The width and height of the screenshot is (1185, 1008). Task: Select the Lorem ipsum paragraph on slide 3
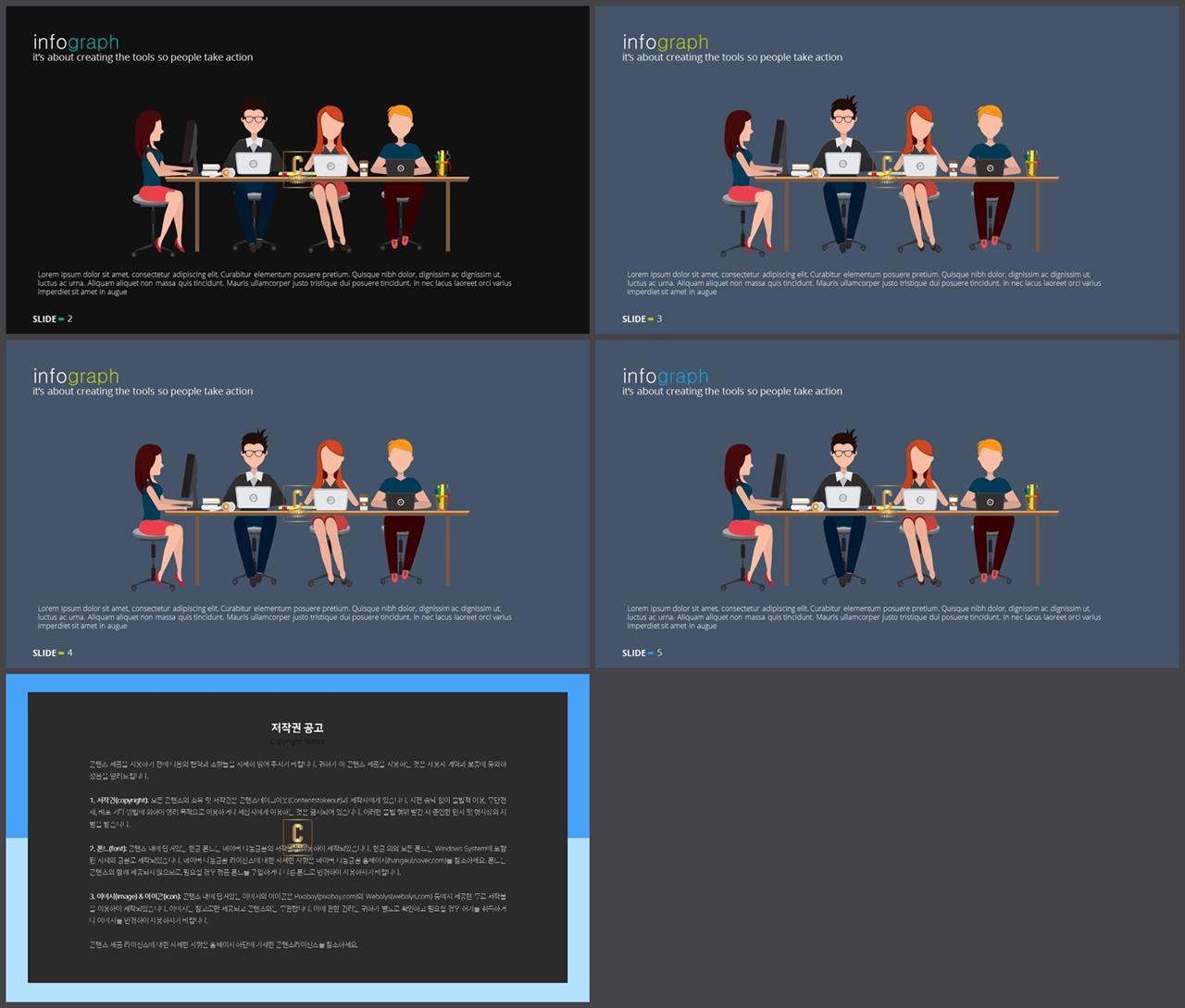point(864,283)
